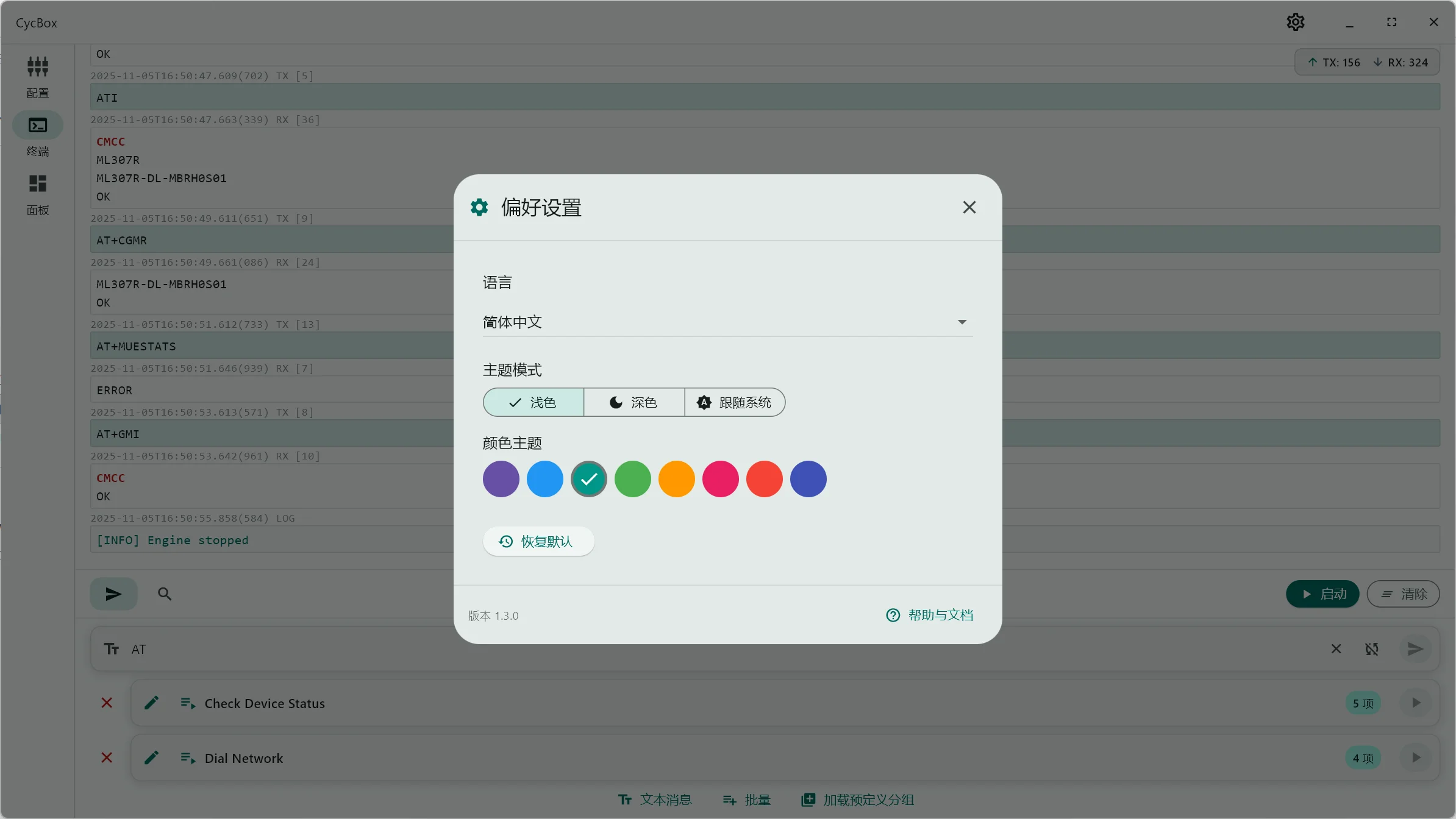1456x819 pixels.
Task: Choose the orange color theme swatch
Action: [x=676, y=479]
